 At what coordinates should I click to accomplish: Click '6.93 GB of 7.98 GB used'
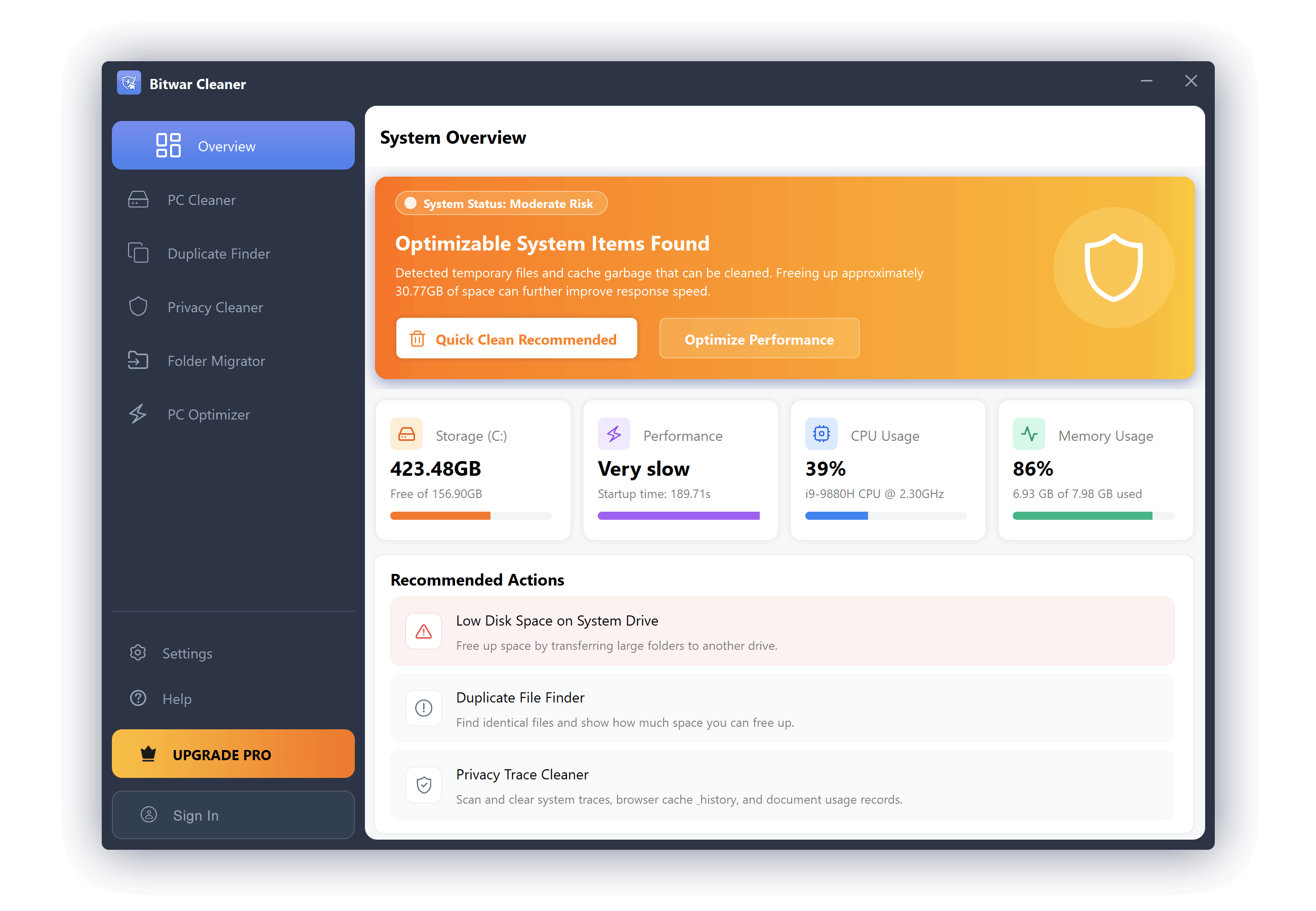(x=1078, y=494)
